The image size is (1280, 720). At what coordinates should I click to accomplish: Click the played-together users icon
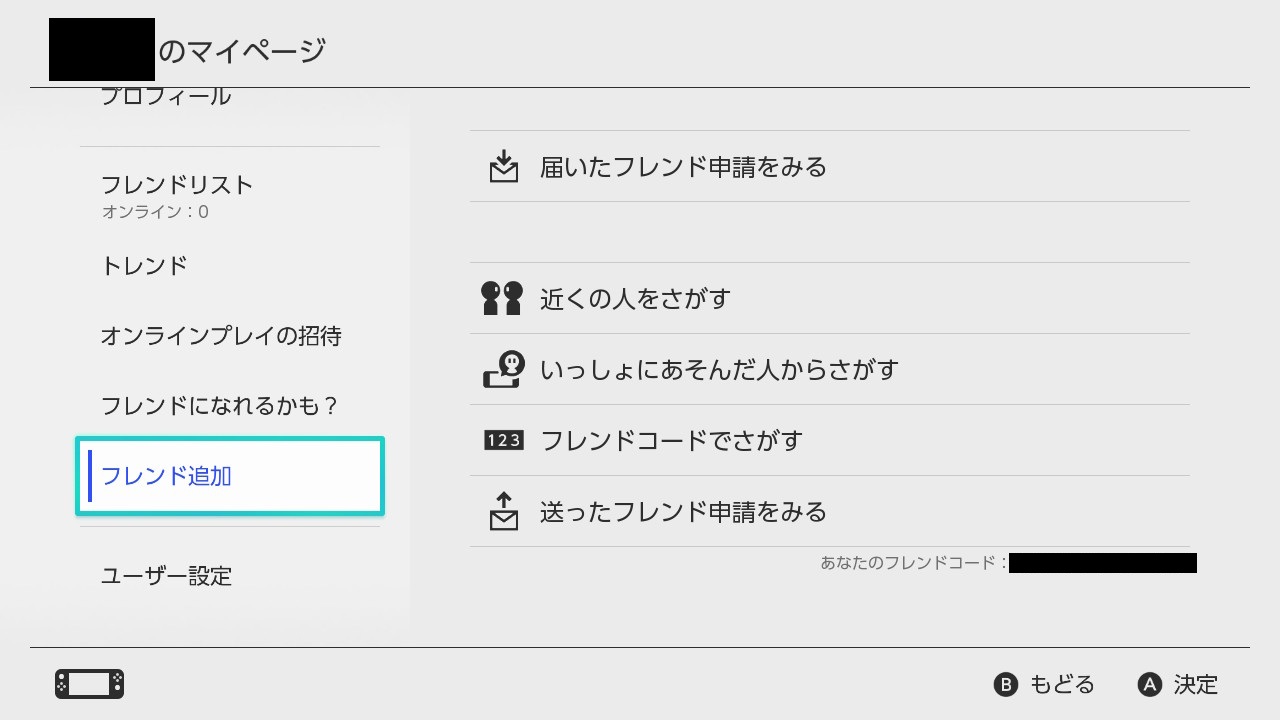(x=503, y=369)
